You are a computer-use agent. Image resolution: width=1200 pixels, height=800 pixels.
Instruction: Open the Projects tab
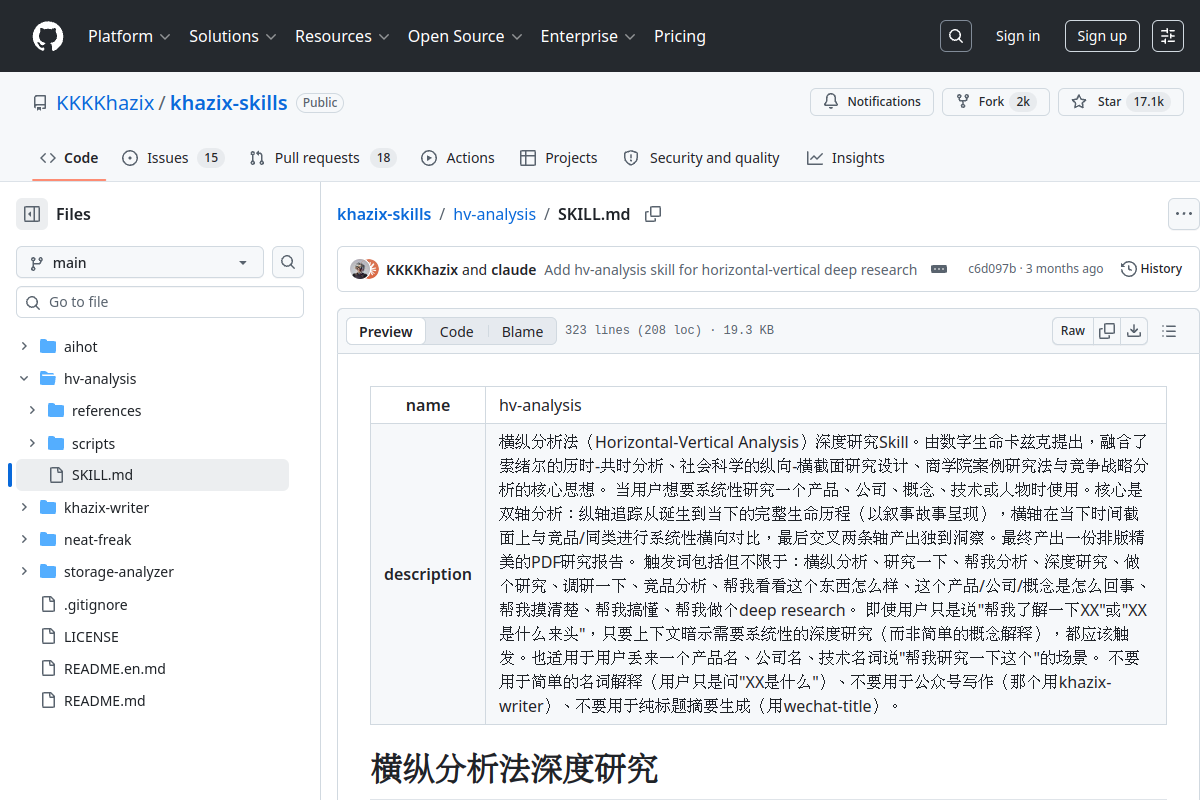pyautogui.click(x=559, y=158)
